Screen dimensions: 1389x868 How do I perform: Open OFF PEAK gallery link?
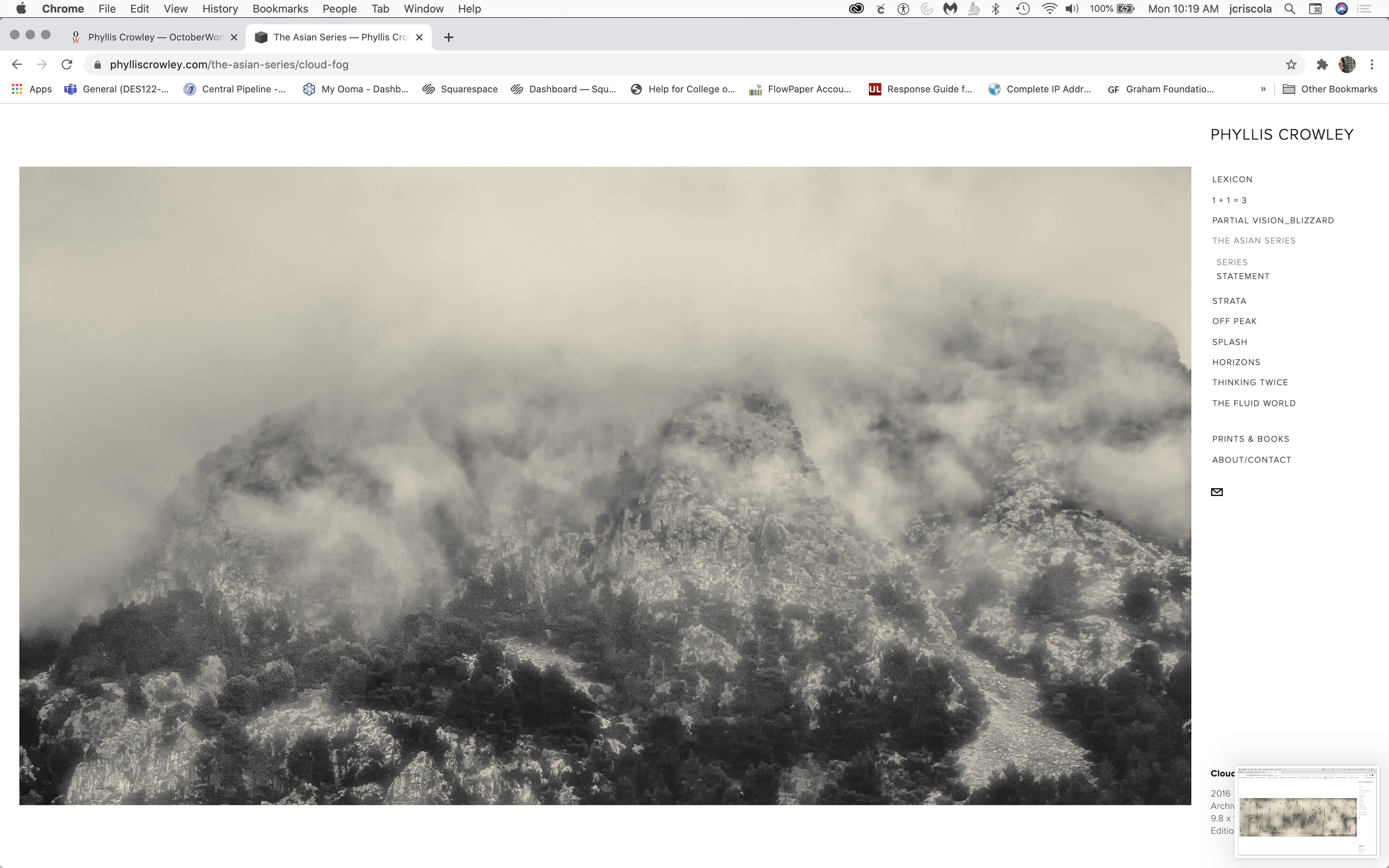point(1235,321)
